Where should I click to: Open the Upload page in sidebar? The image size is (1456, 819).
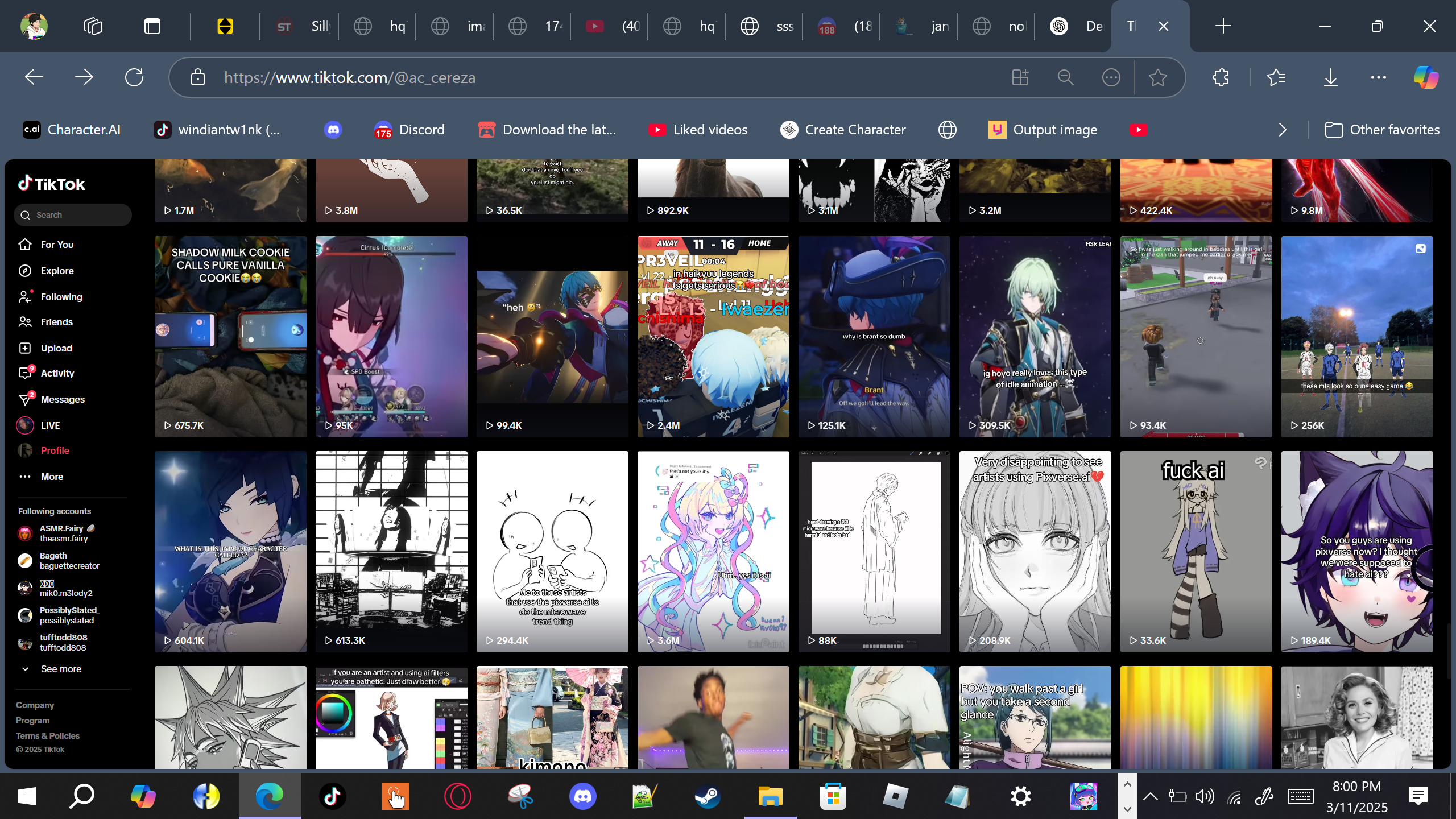click(x=56, y=348)
